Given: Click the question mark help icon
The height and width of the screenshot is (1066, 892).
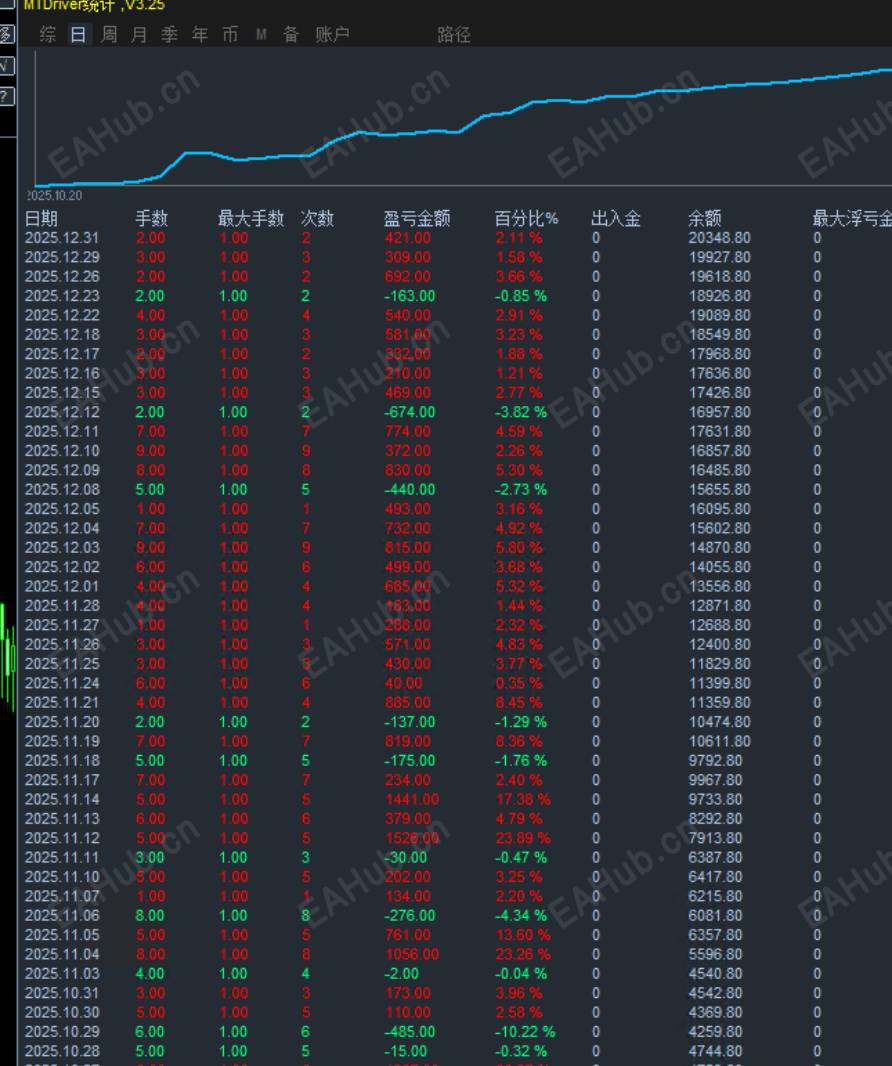Looking at the screenshot, I should point(5,96).
